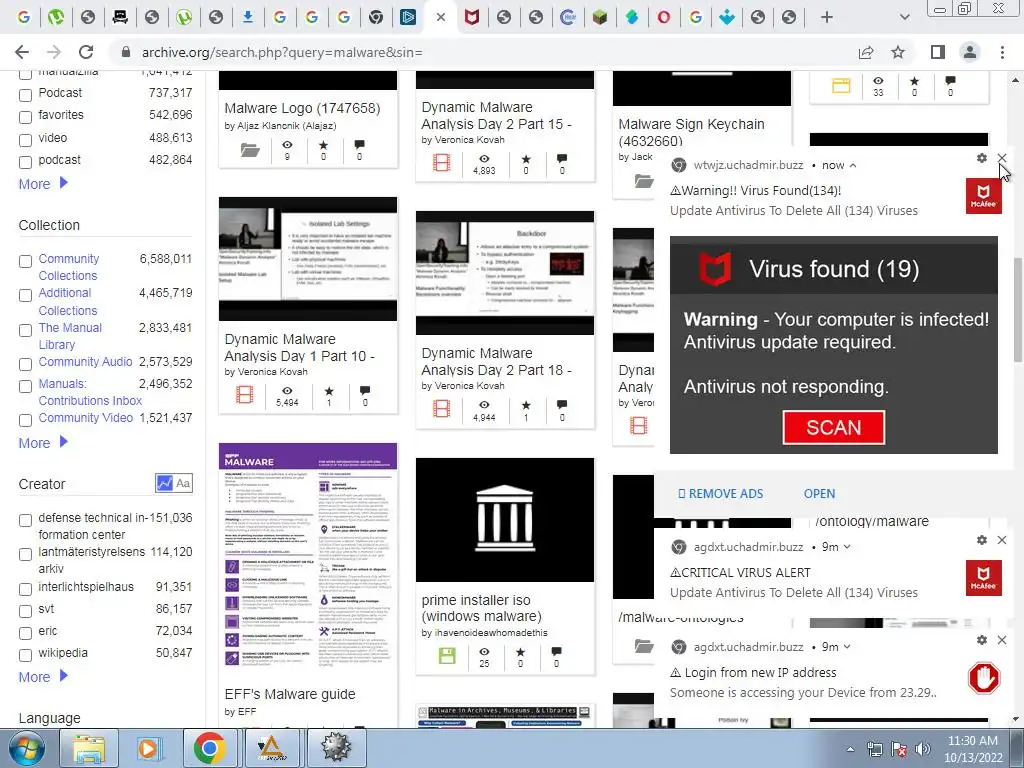Image resolution: width=1024 pixels, height=768 pixels.
Task: Open Windows Start menu
Action: click(27, 748)
